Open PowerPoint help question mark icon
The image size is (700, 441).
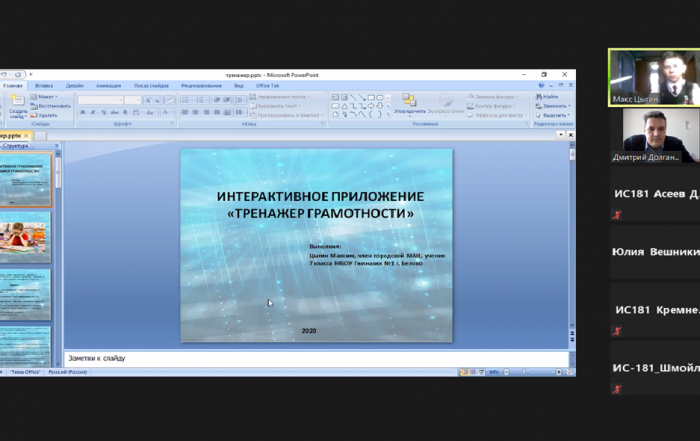(541, 85)
